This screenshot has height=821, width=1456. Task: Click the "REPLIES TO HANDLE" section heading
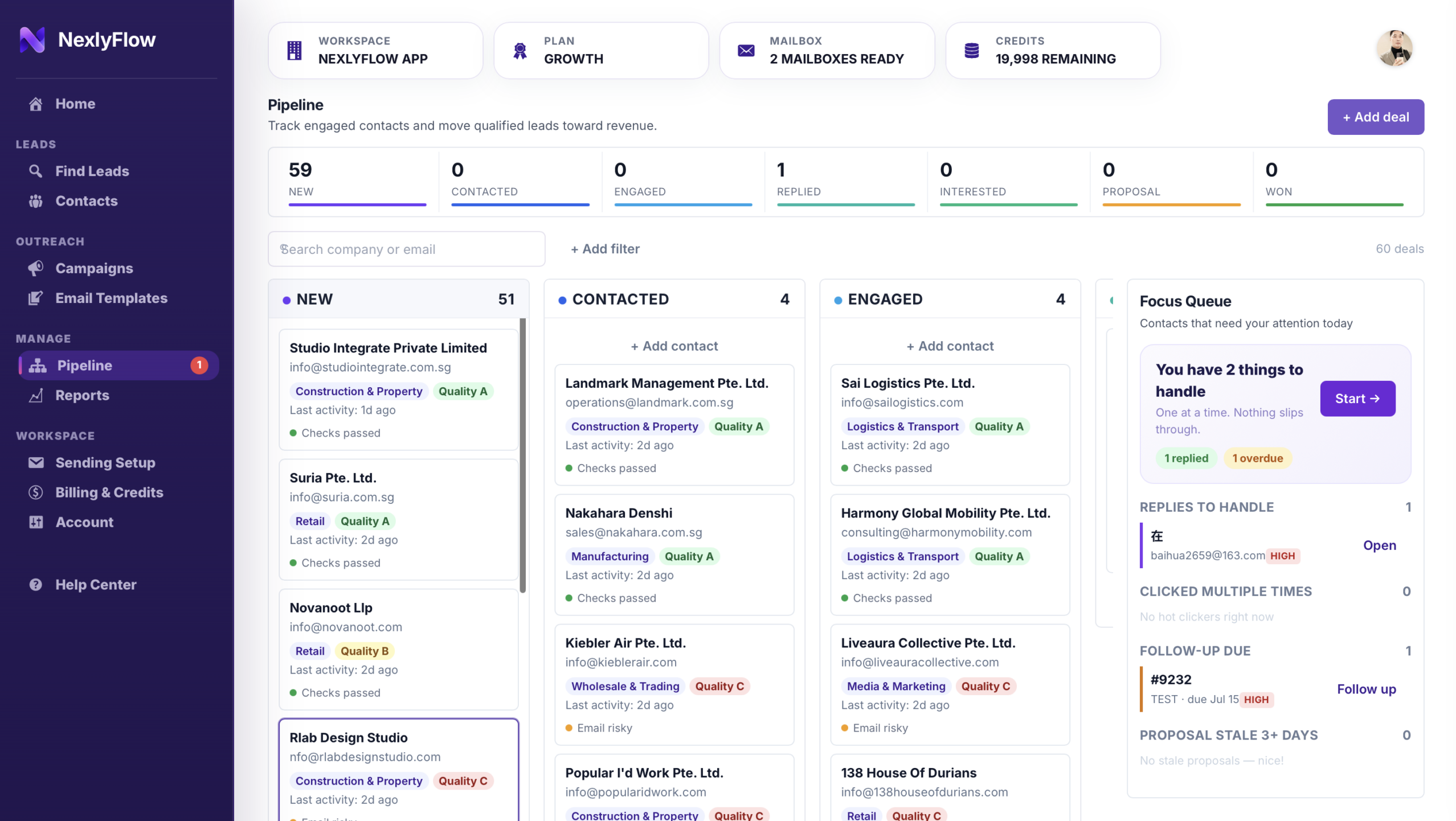coord(1206,507)
